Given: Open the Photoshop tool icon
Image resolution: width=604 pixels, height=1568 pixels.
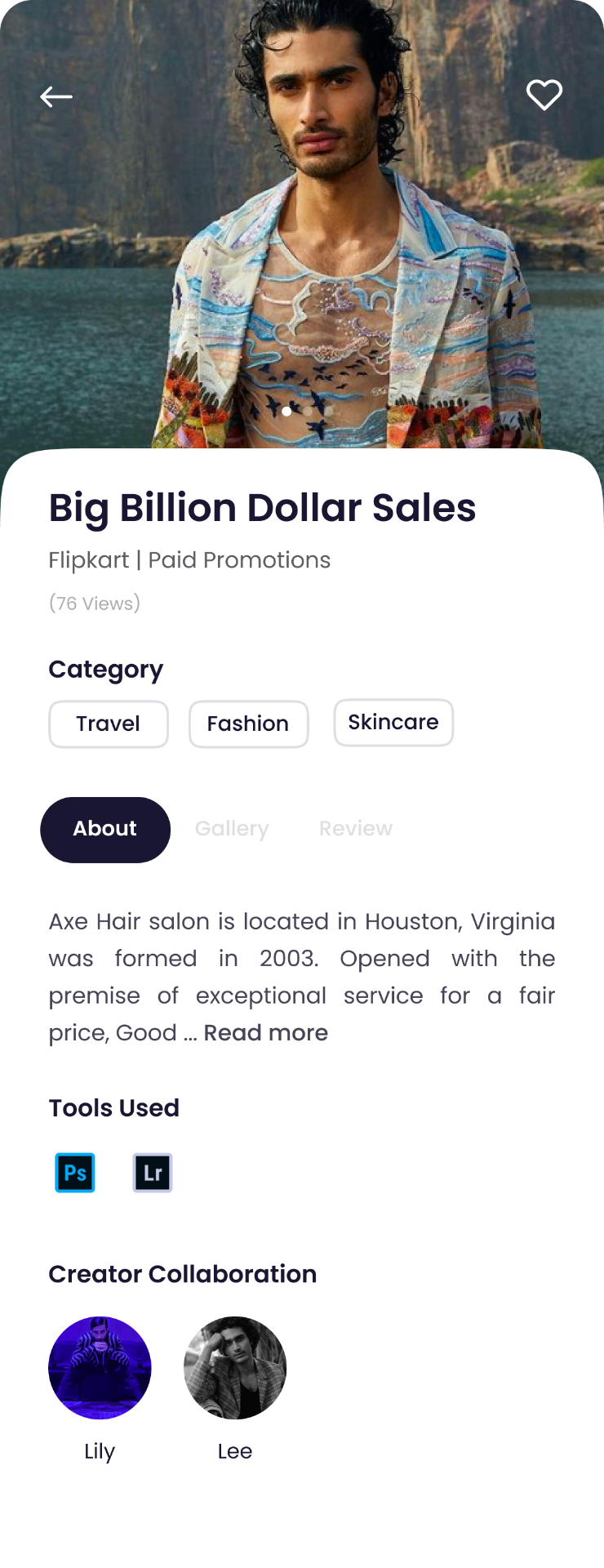Looking at the screenshot, I should point(75,1173).
